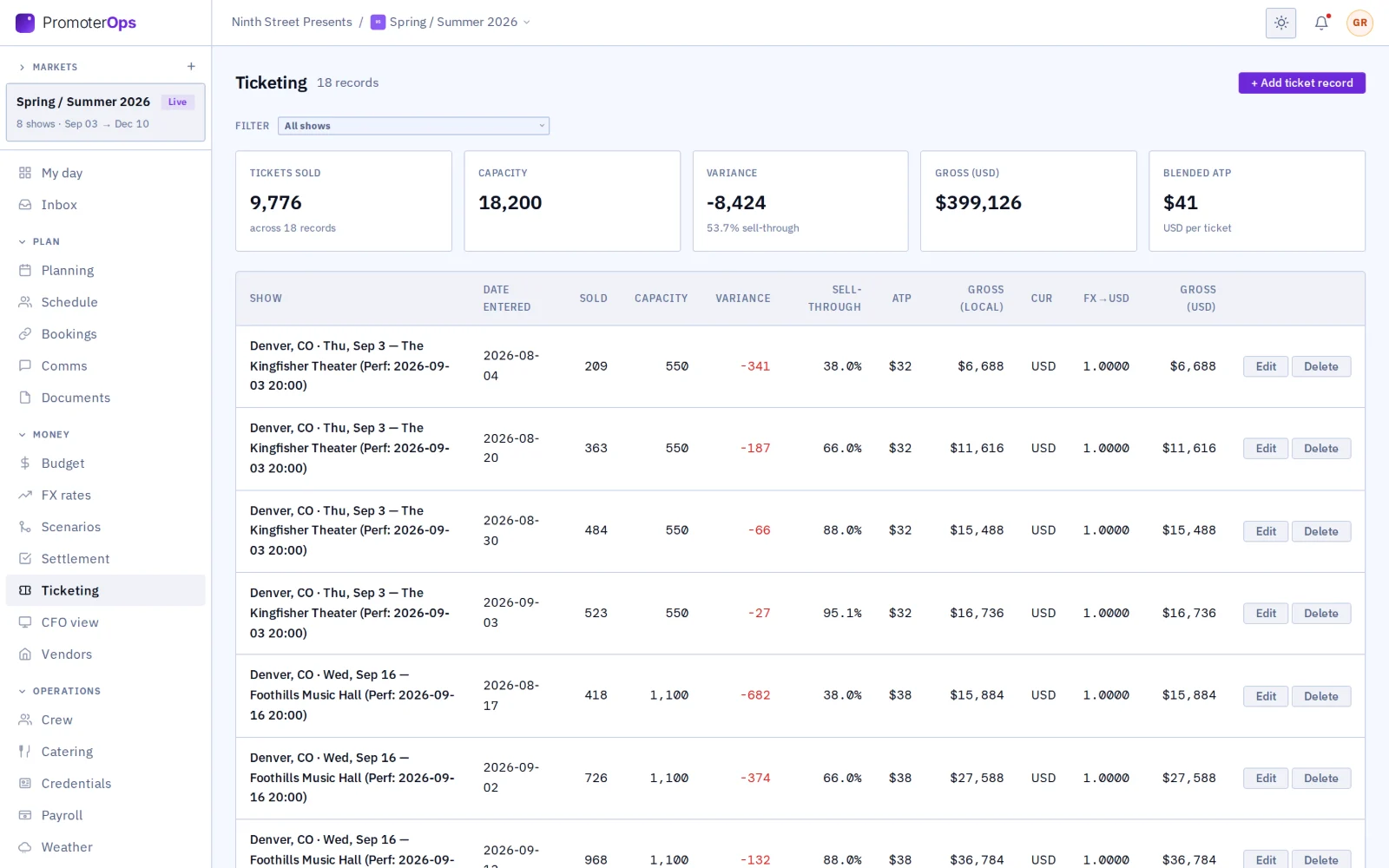Open Documents file icon item
1389x868 pixels.
pos(25,398)
